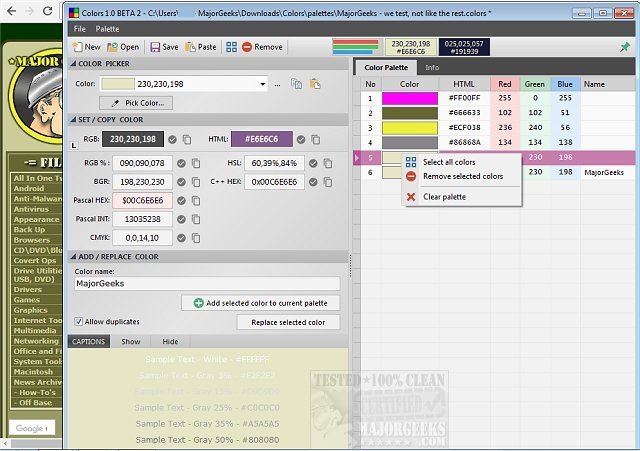Click the Color name input field

click(207, 284)
